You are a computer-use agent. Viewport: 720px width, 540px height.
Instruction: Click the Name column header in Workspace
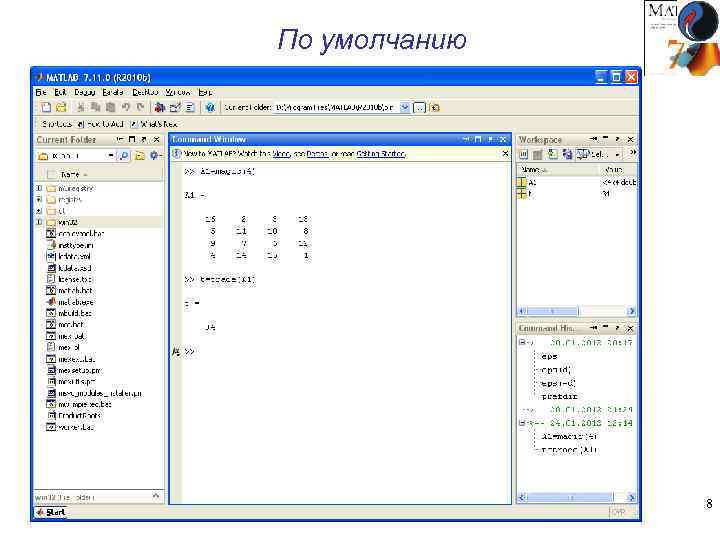[x=558, y=170]
